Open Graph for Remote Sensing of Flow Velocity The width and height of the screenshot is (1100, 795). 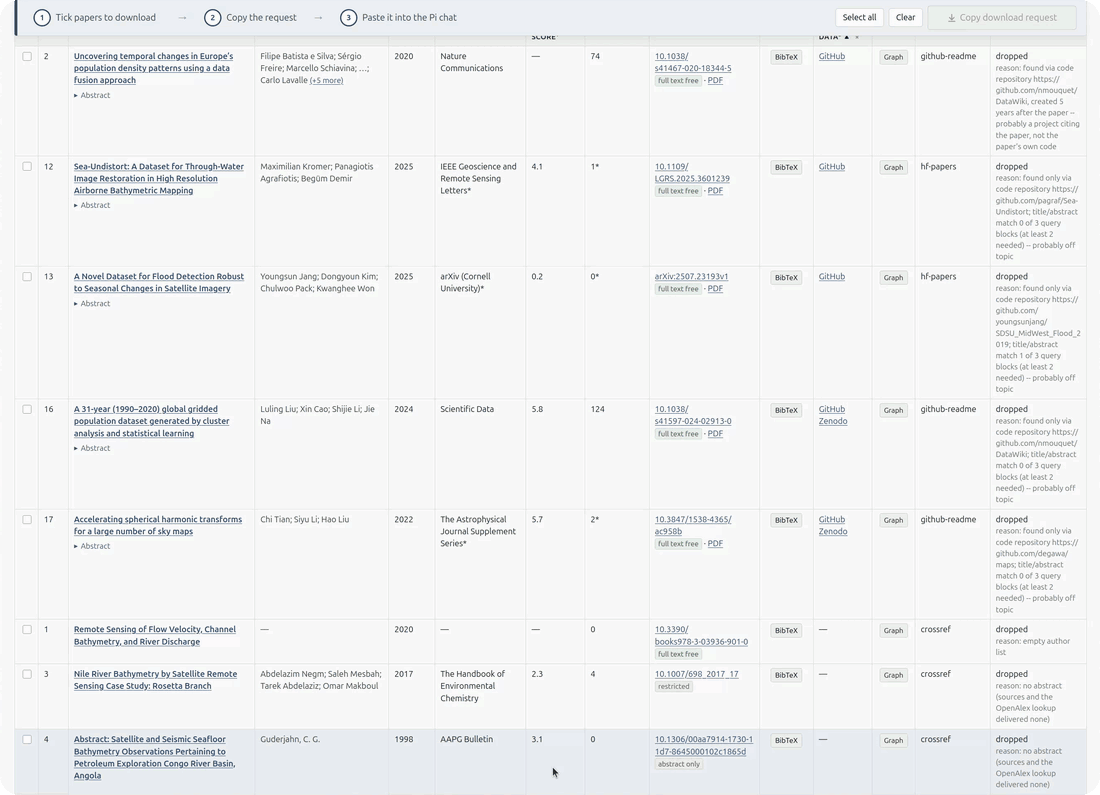click(x=893, y=630)
